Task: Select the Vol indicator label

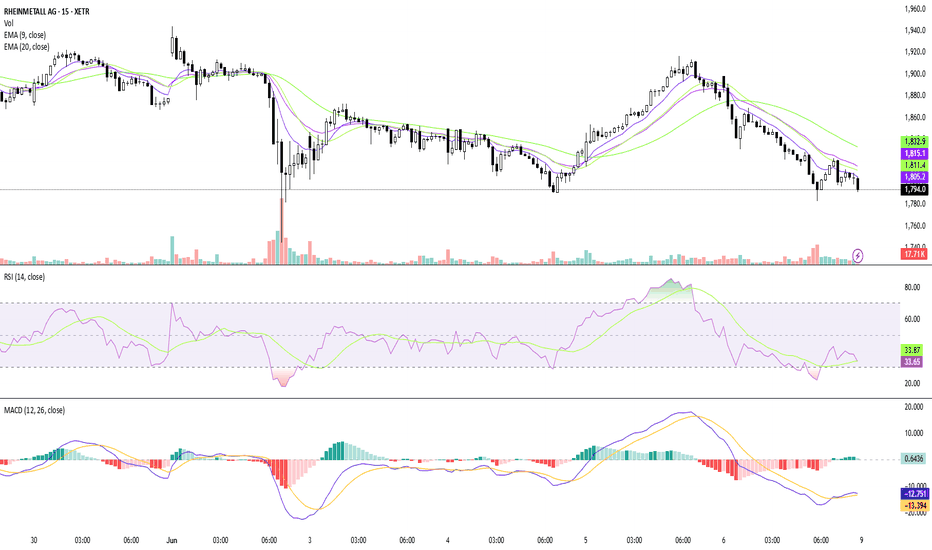Action: [x=8, y=23]
